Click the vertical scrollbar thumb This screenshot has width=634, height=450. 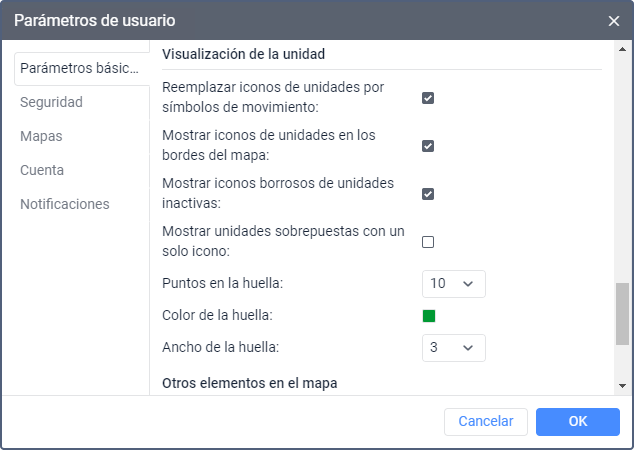tap(623, 313)
